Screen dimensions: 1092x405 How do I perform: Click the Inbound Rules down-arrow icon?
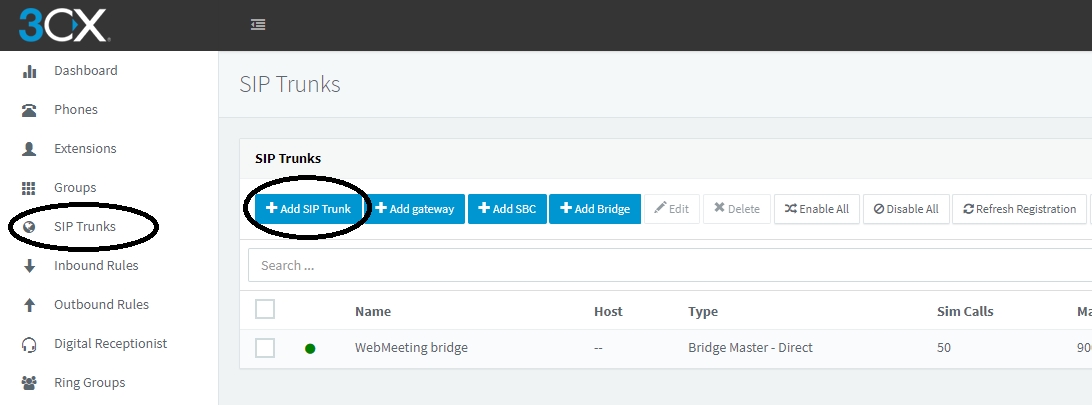30,266
